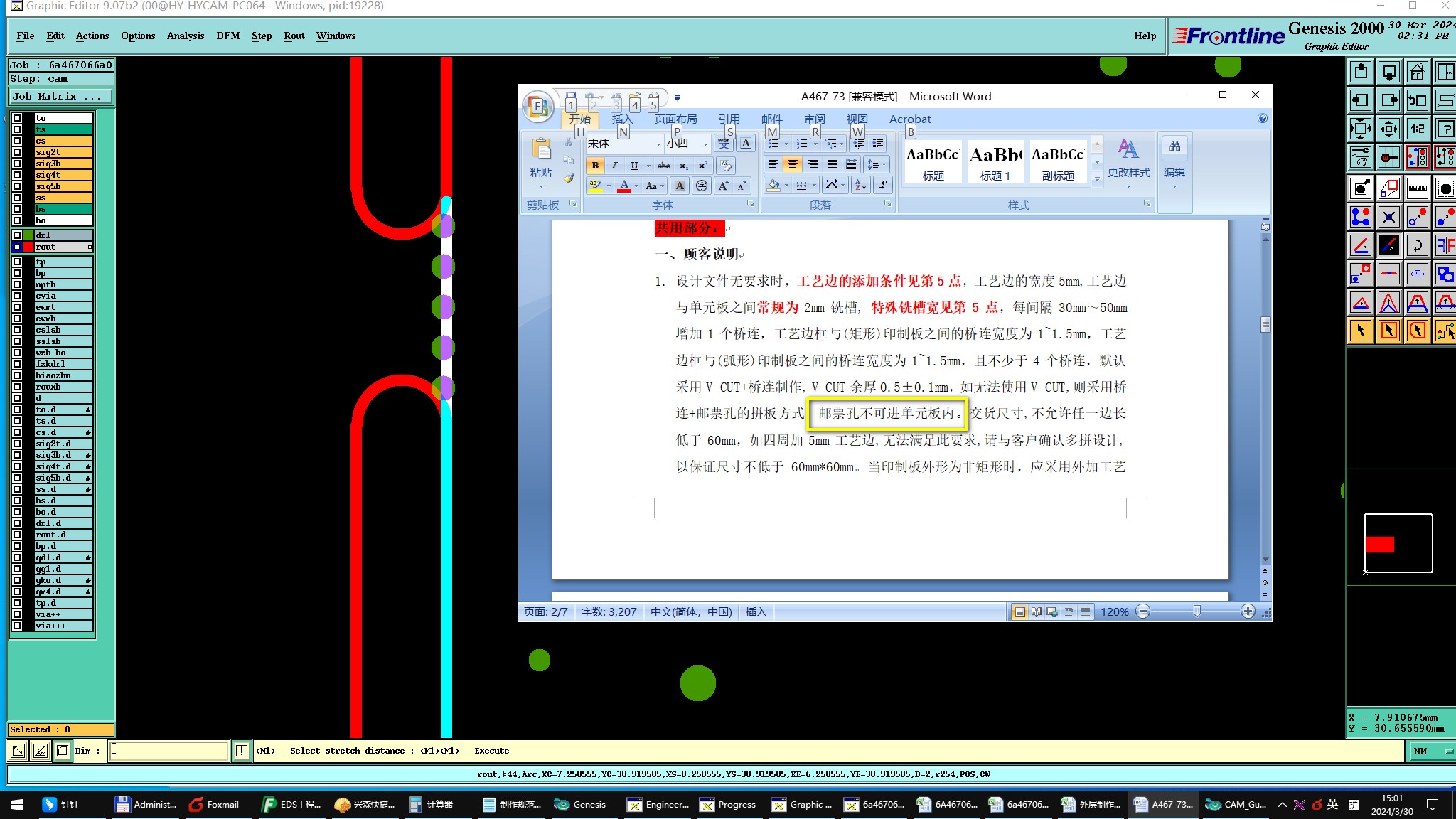Select the plain arrow selection tool
This screenshot has height=819, width=1456.
[x=1360, y=331]
